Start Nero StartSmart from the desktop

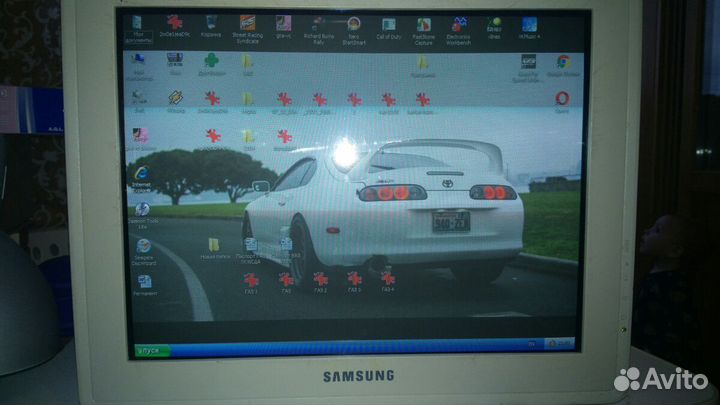point(354,30)
